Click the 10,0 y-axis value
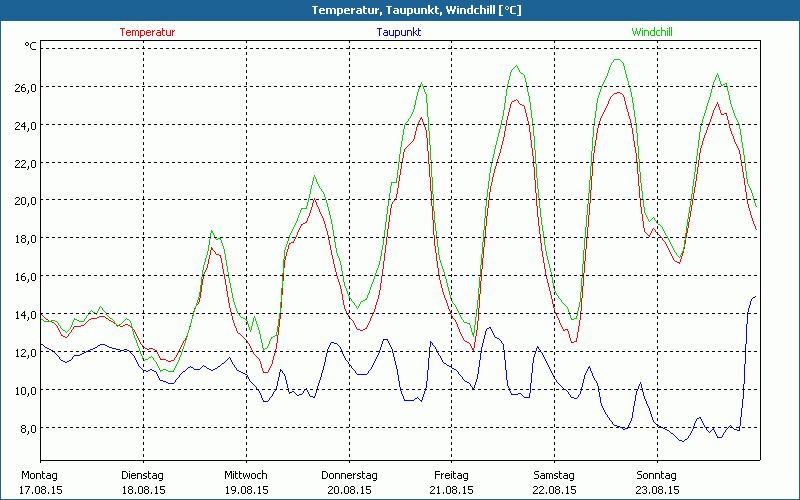This screenshot has width=800, height=500. click(x=26, y=391)
